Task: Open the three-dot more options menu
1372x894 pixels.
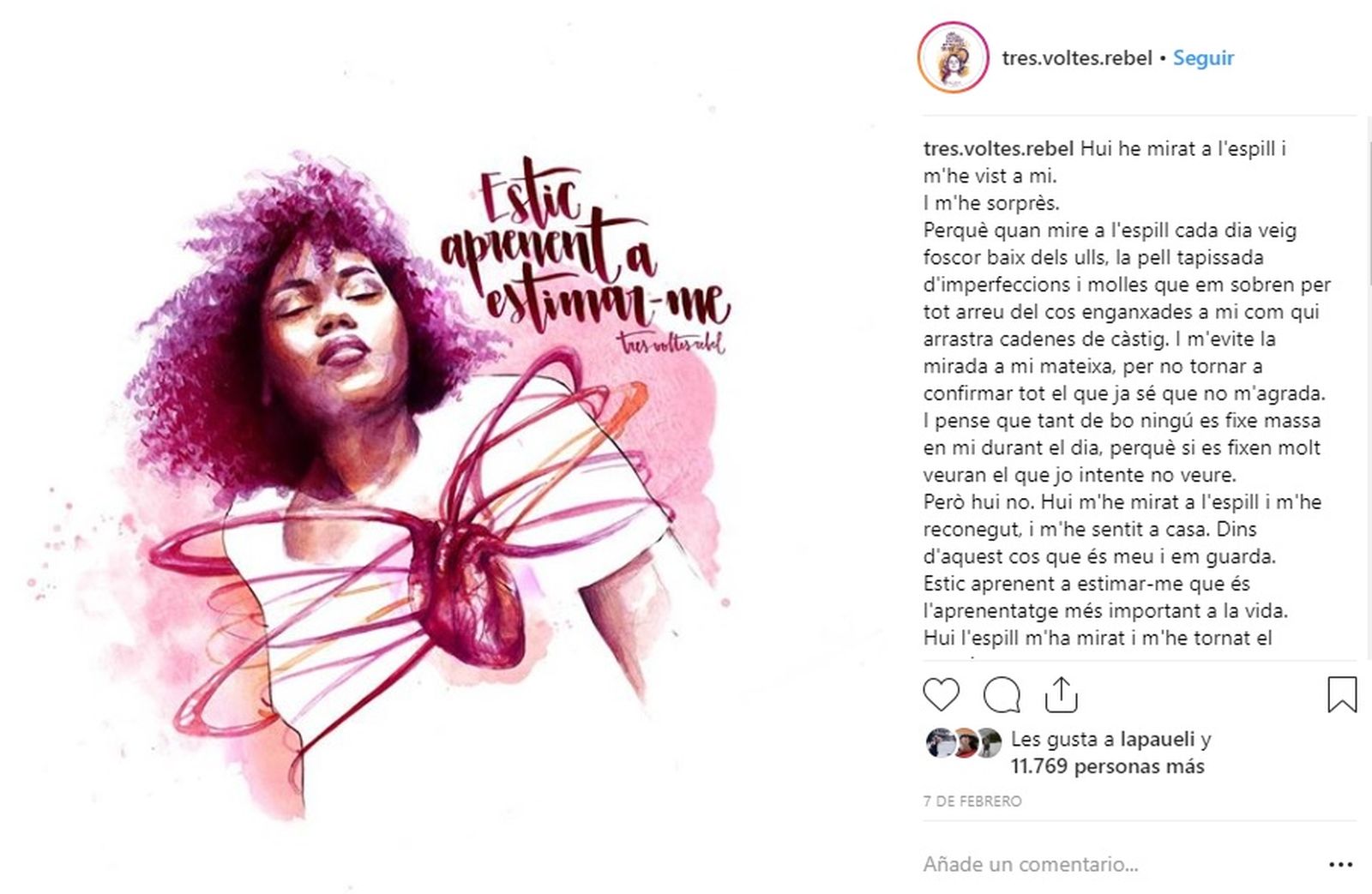Action: pos(1340,865)
